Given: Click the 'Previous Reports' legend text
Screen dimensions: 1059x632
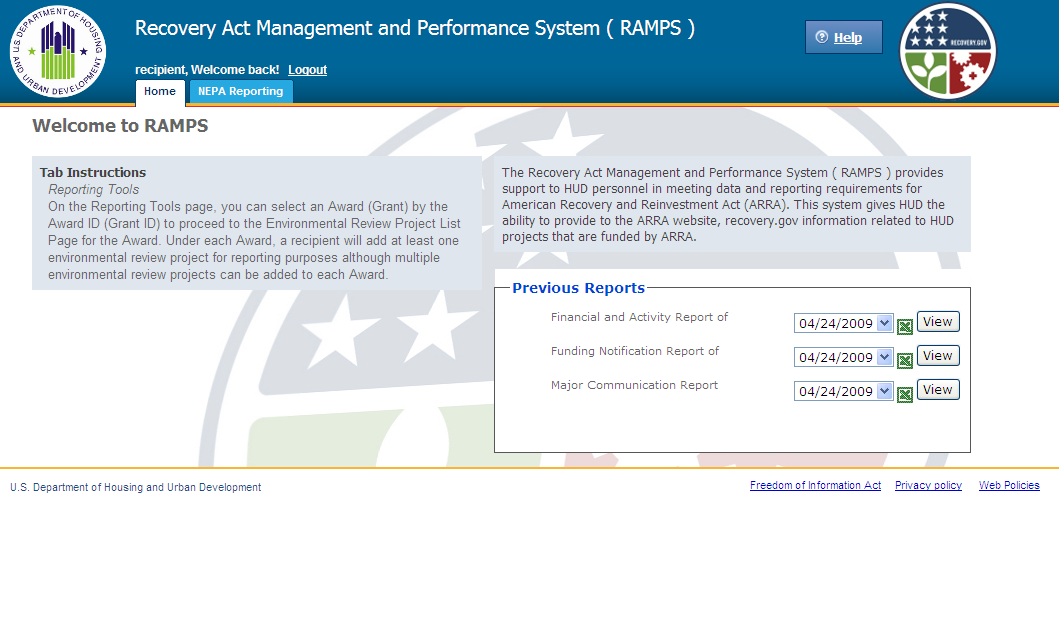Looking at the screenshot, I should point(579,288).
